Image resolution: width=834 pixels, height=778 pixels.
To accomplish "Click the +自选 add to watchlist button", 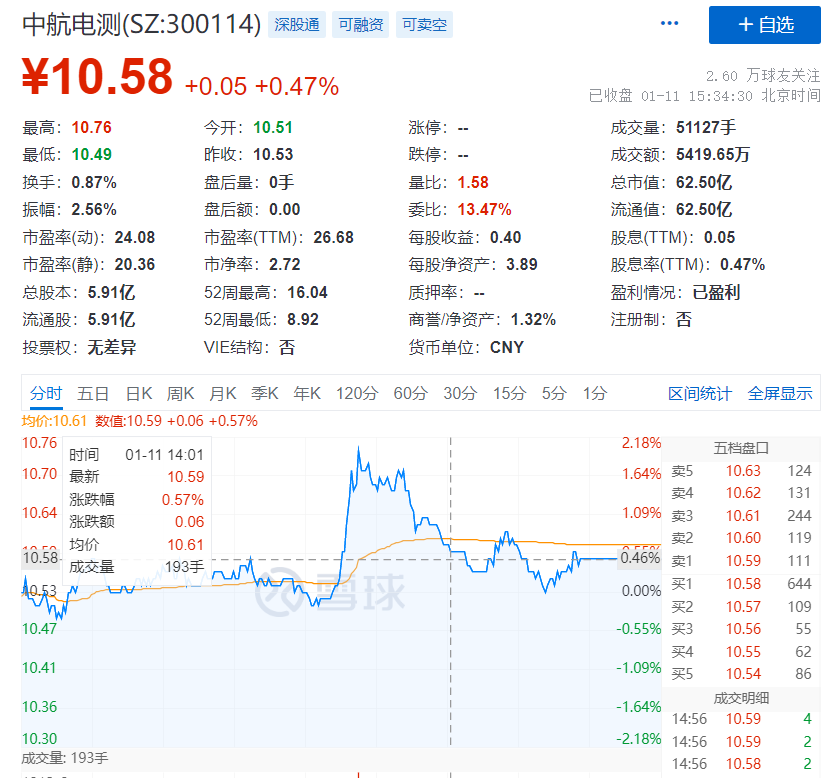I will [764, 25].
